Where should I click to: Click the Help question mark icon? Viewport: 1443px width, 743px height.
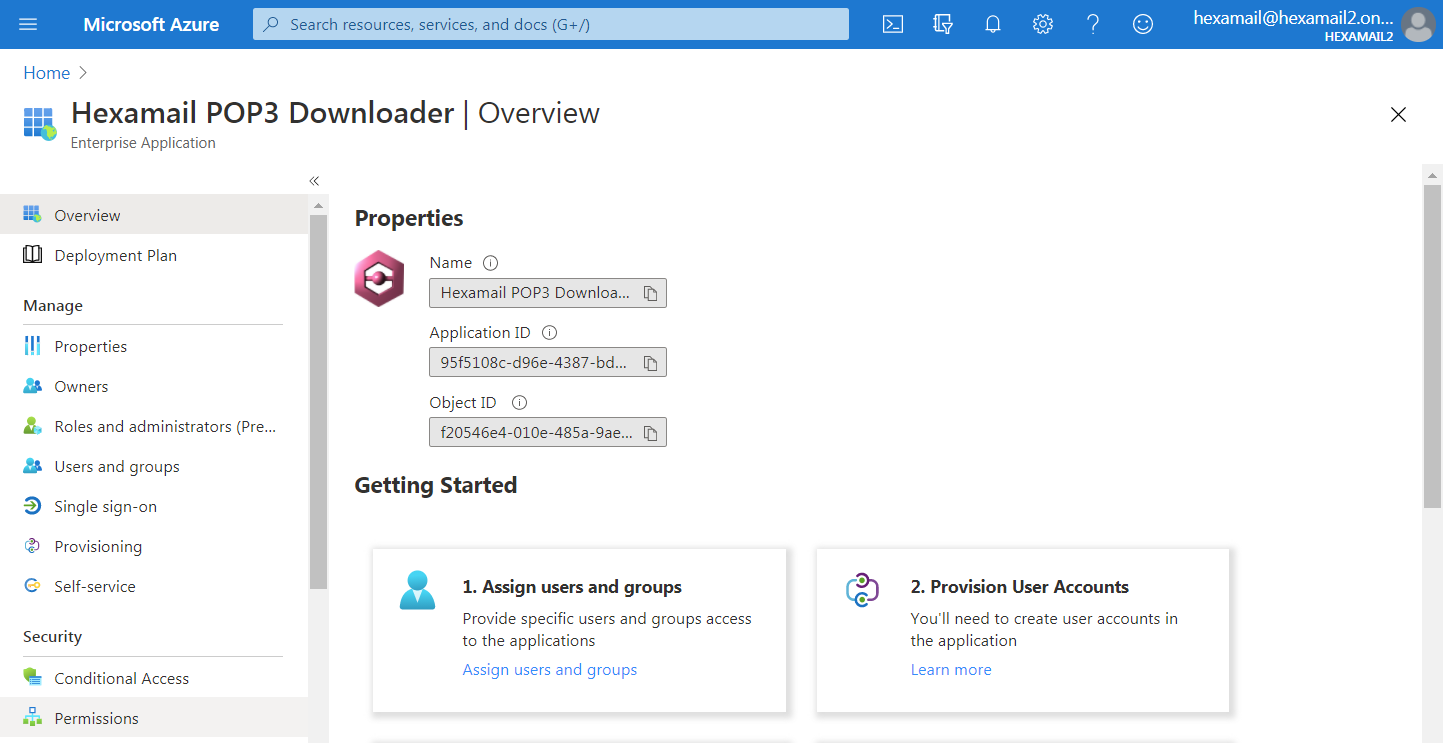tap(1093, 24)
